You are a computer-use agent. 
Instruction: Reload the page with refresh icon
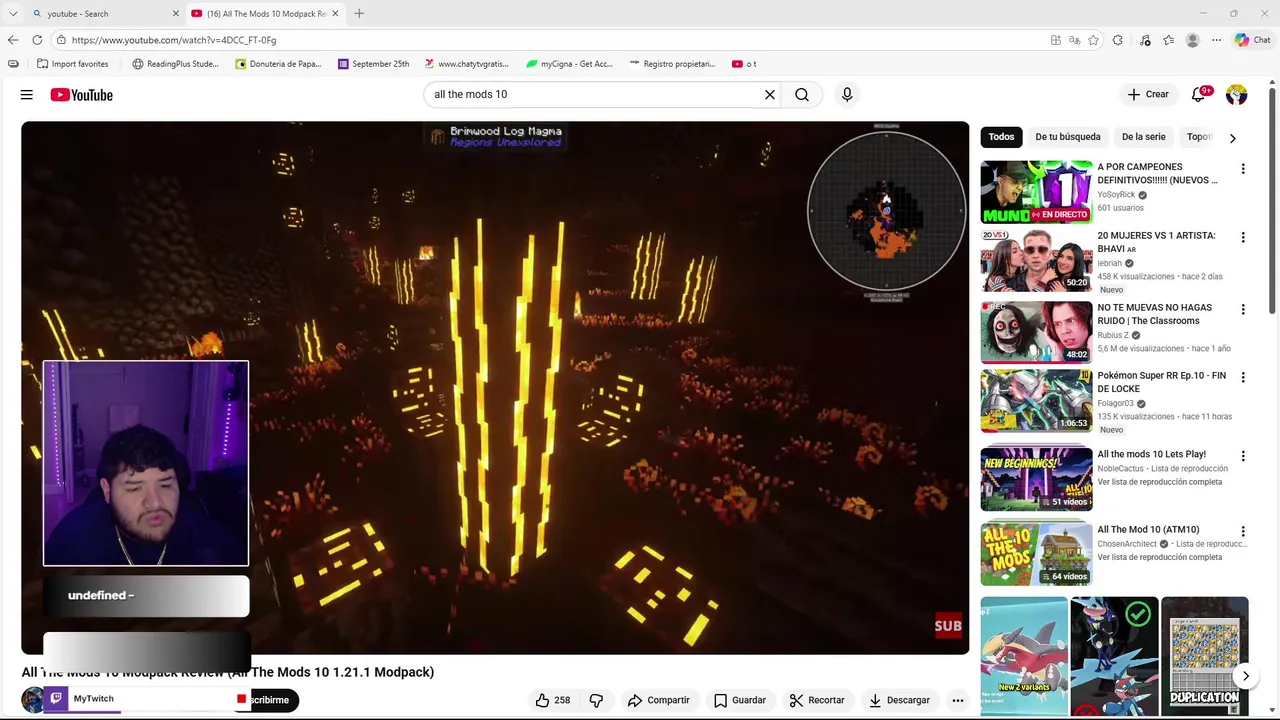(x=37, y=40)
